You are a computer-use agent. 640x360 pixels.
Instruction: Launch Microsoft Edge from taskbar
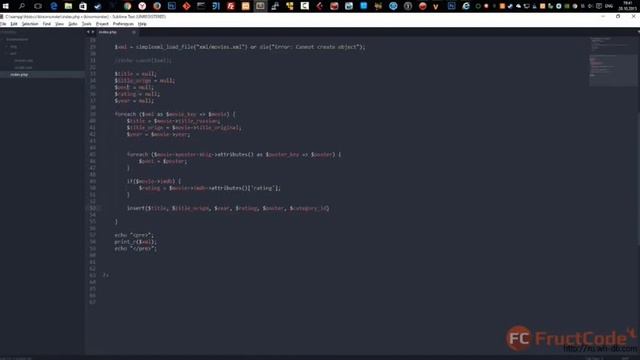(x=53, y=6)
